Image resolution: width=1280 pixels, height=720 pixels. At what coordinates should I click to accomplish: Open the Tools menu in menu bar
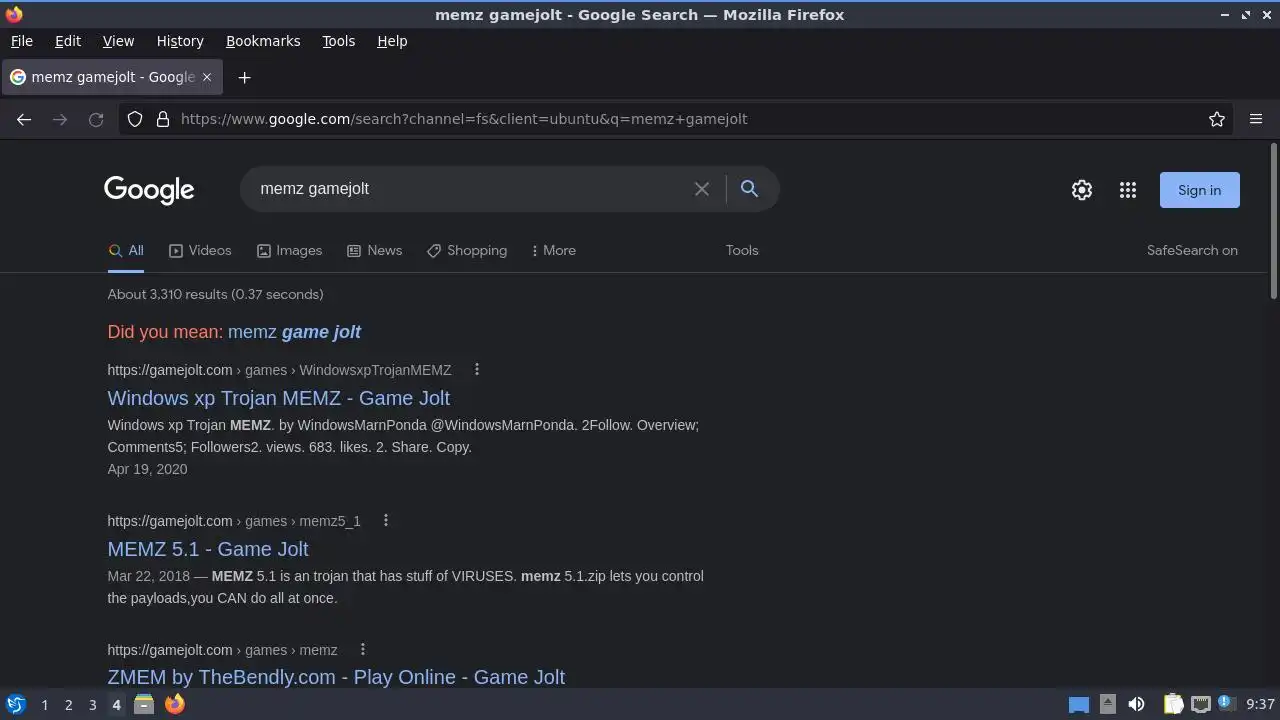click(338, 41)
